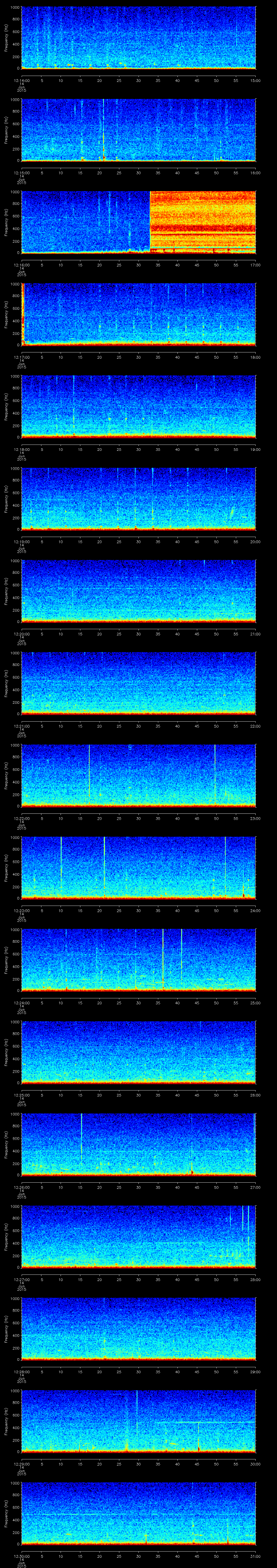The width and height of the screenshot is (277, 1568).
Task: Click the '12:30:00' start time label
Action: coord(21,1556)
